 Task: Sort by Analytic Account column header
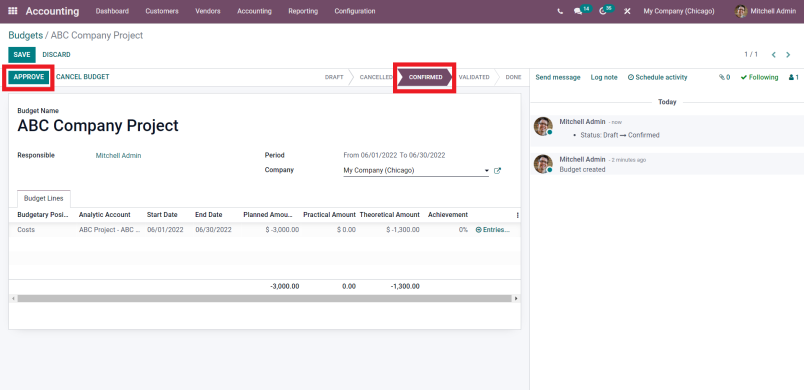click(105, 215)
